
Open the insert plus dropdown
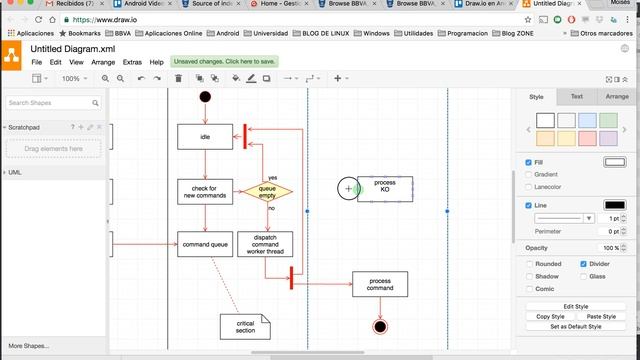pyautogui.click(x=341, y=78)
